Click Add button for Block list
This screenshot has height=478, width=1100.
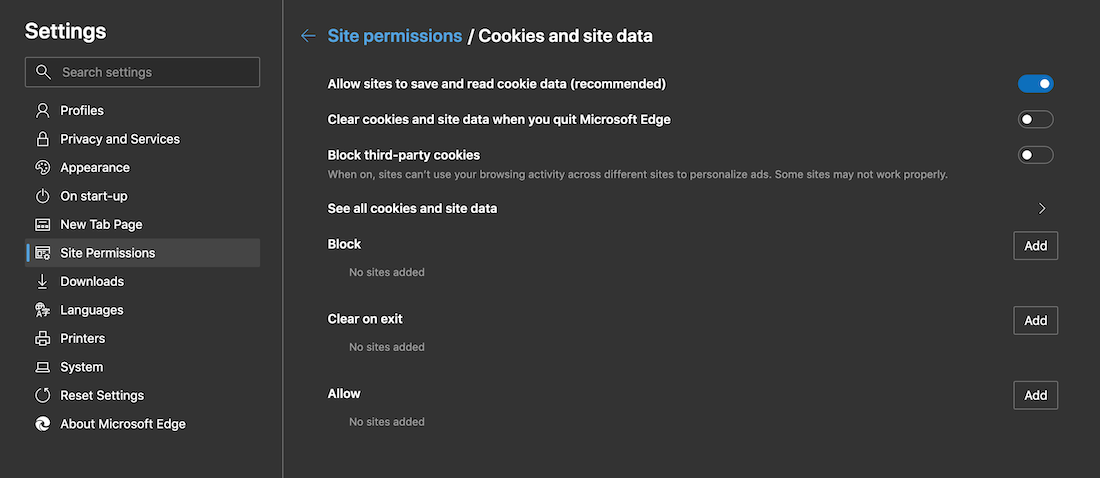click(x=1035, y=246)
